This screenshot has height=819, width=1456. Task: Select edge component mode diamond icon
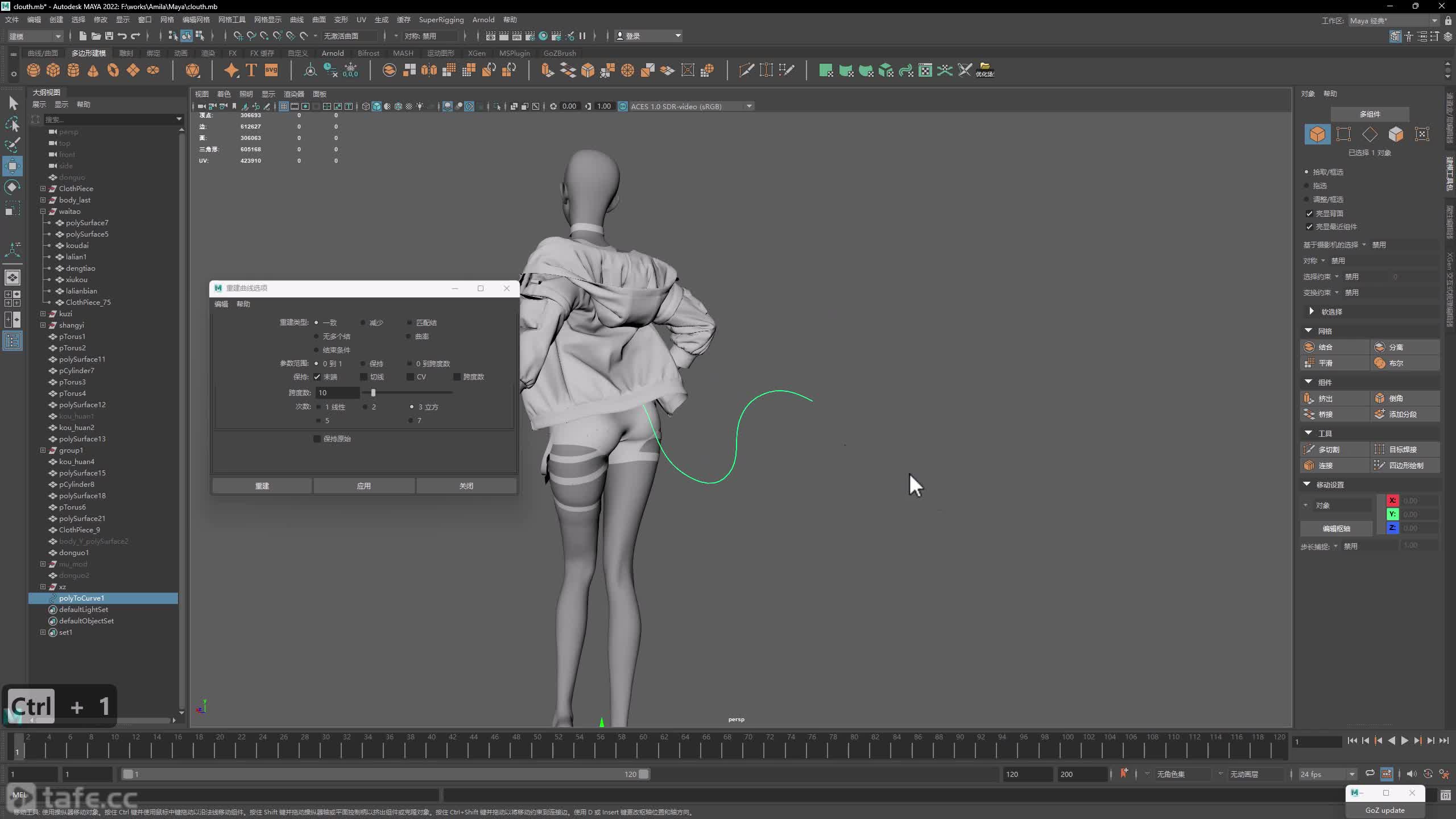point(1370,134)
